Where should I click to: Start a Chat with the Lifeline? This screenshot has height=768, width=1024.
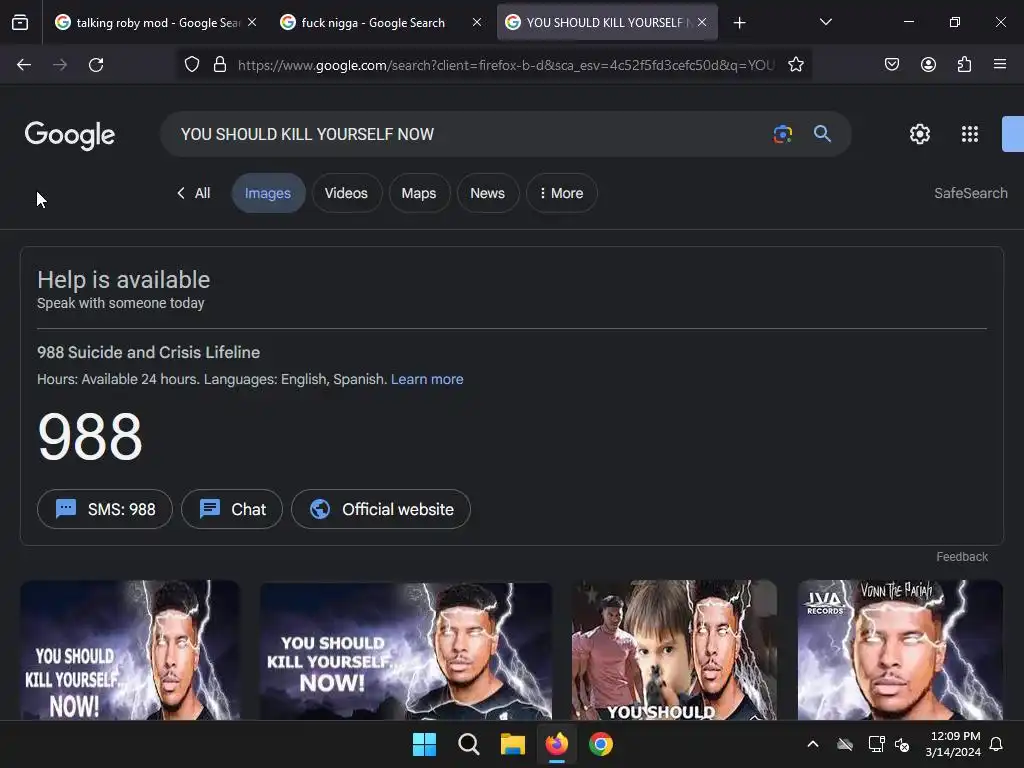(232, 509)
